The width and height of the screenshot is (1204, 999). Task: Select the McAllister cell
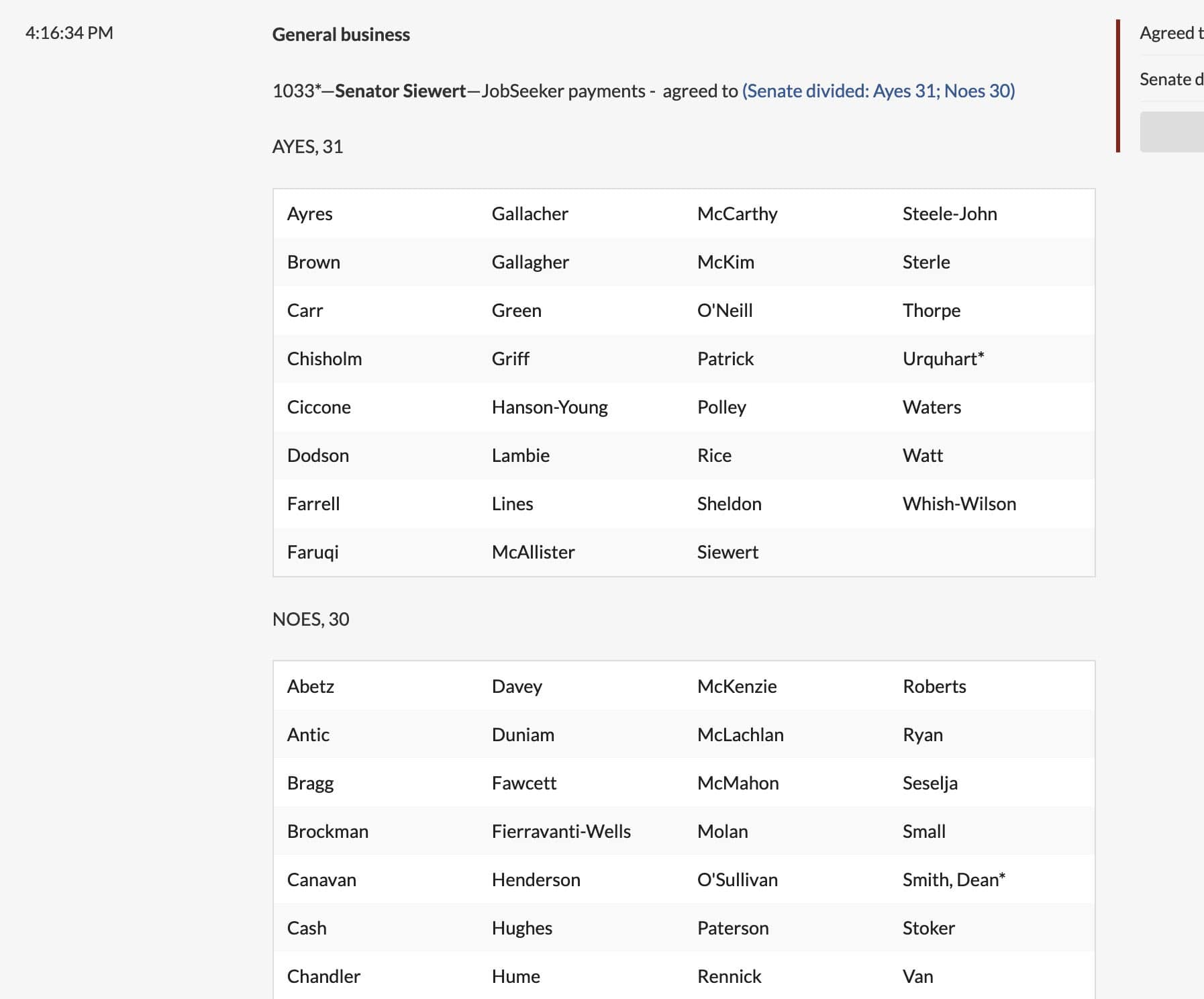click(x=581, y=552)
